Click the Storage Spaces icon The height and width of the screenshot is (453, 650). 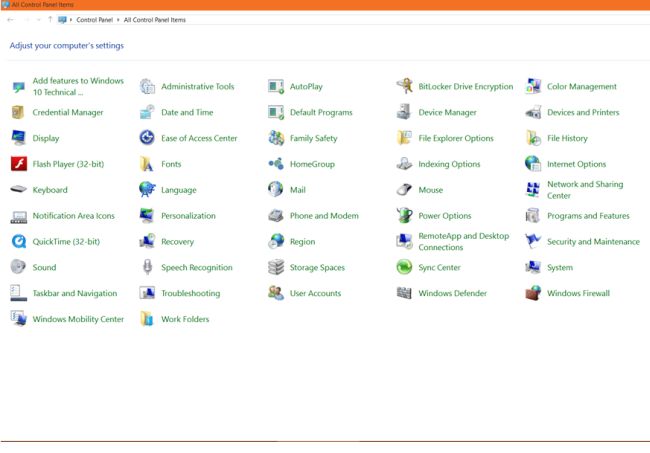[276, 267]
